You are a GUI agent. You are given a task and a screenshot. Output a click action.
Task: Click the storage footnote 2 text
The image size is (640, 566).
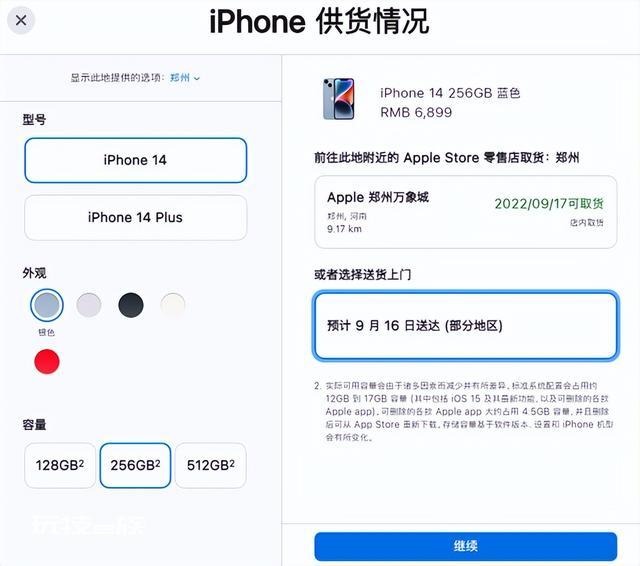pos(464,411)
